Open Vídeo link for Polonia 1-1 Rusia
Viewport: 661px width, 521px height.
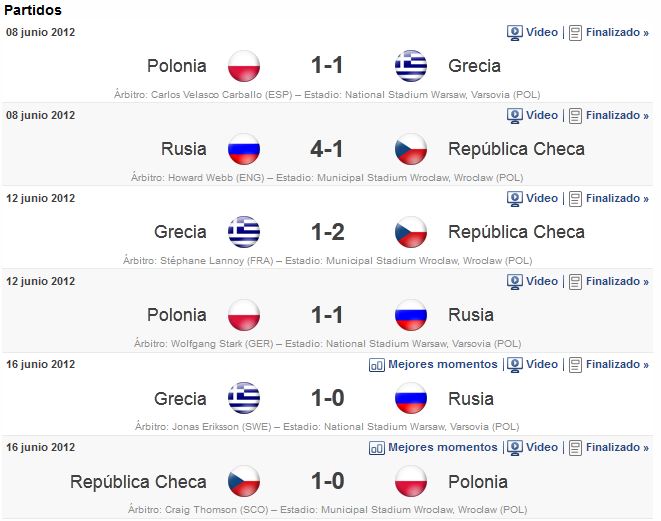pos(542,281)
